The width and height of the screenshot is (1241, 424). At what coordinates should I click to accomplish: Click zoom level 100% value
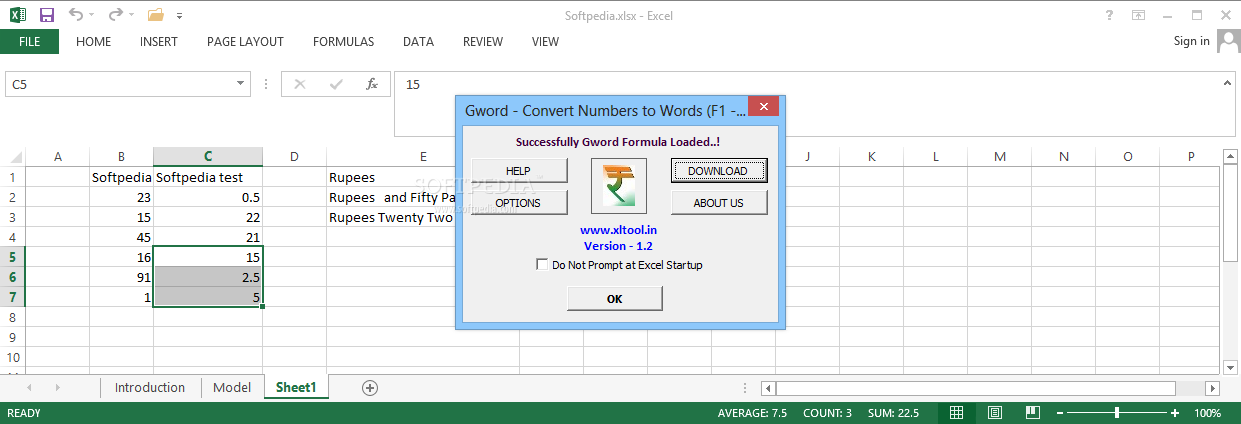pyautogui.click(x=1207, y=413)
